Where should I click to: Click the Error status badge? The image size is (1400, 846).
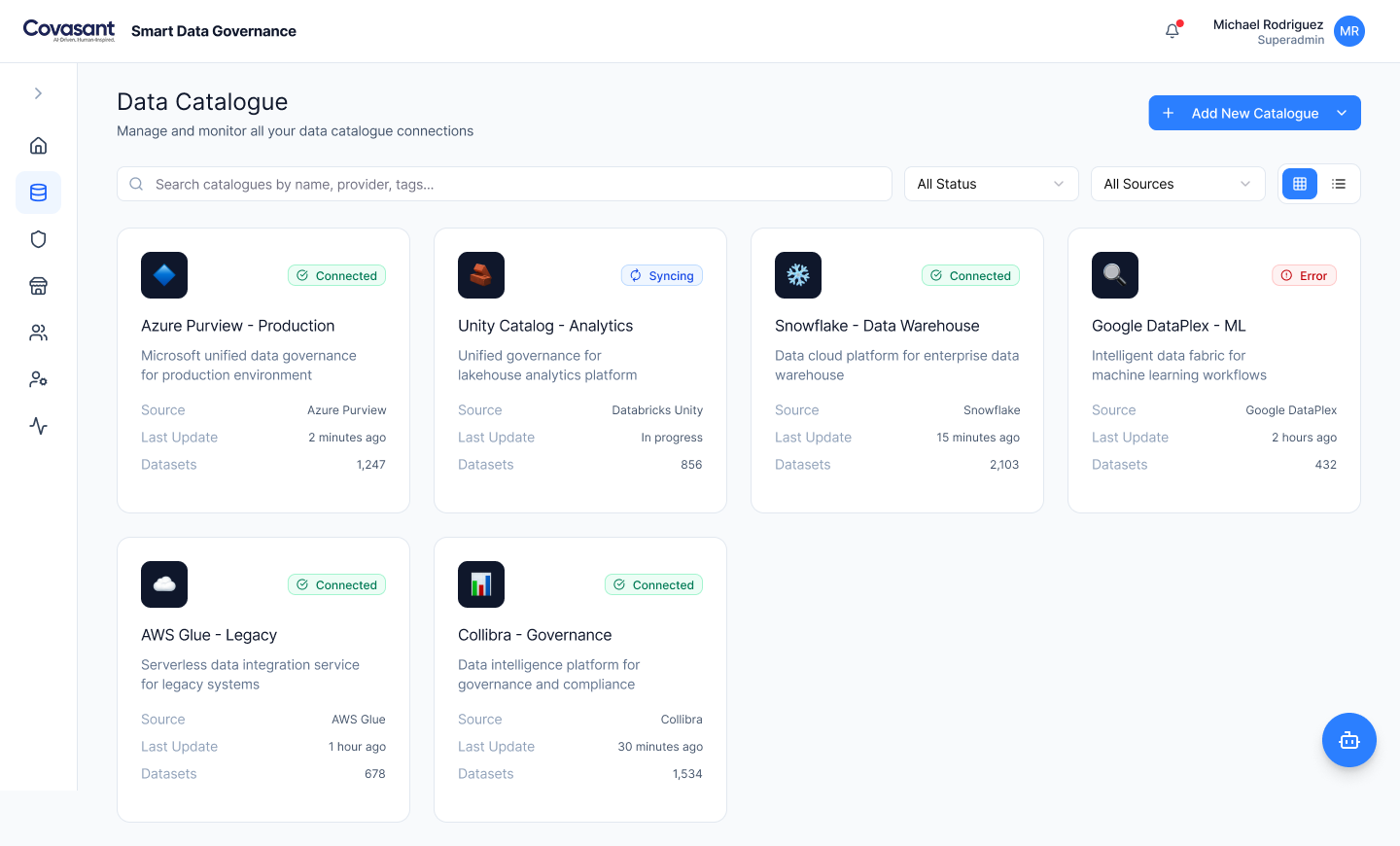point(1304,275)
